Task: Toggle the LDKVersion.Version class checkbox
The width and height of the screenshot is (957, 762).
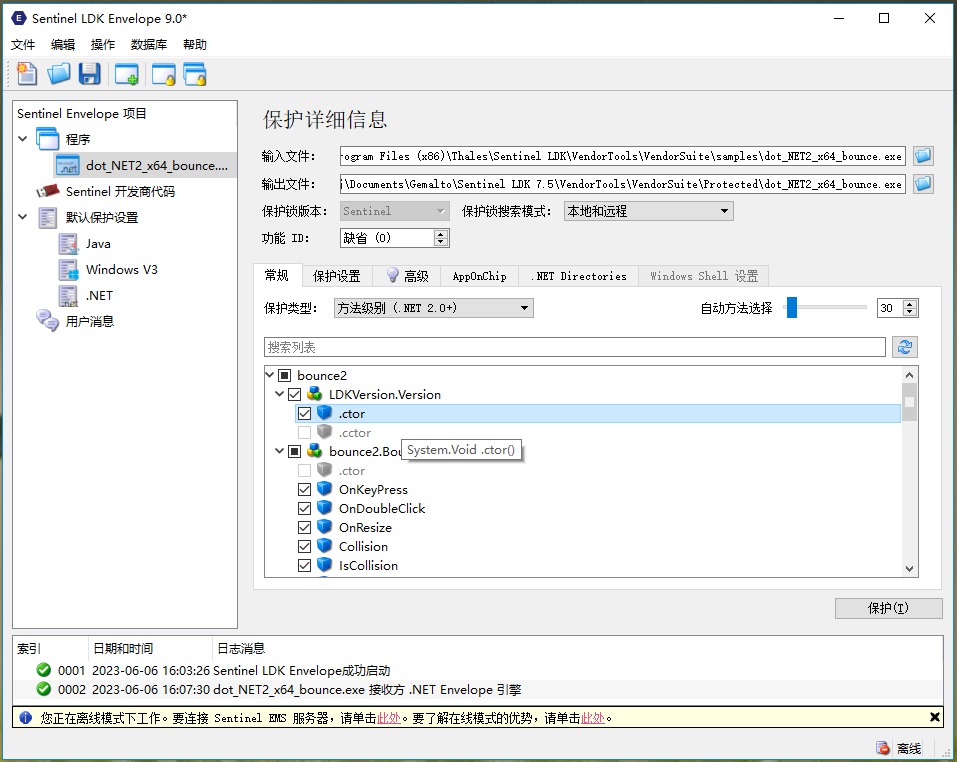Action: (x=294, y=395)
